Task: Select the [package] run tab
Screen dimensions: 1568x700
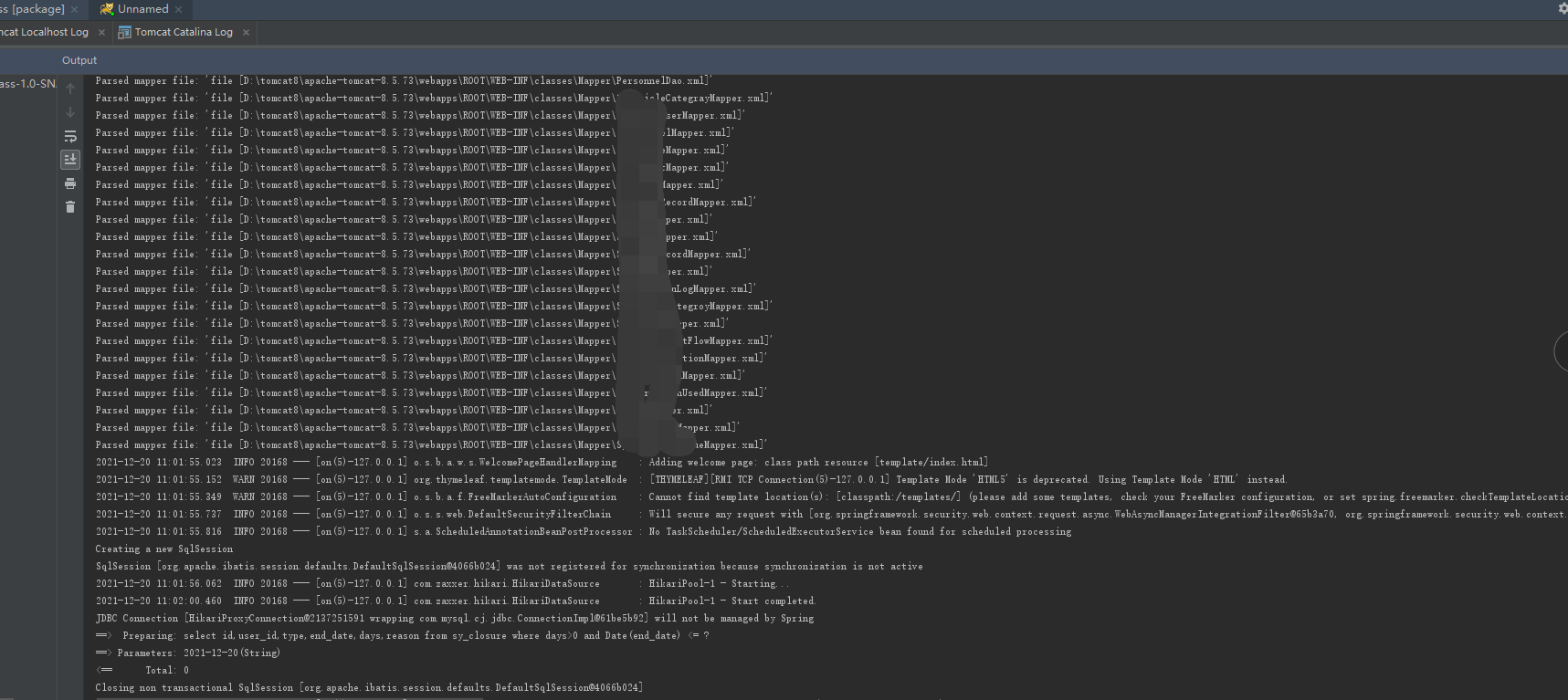Action: click(x=33, y=9)
